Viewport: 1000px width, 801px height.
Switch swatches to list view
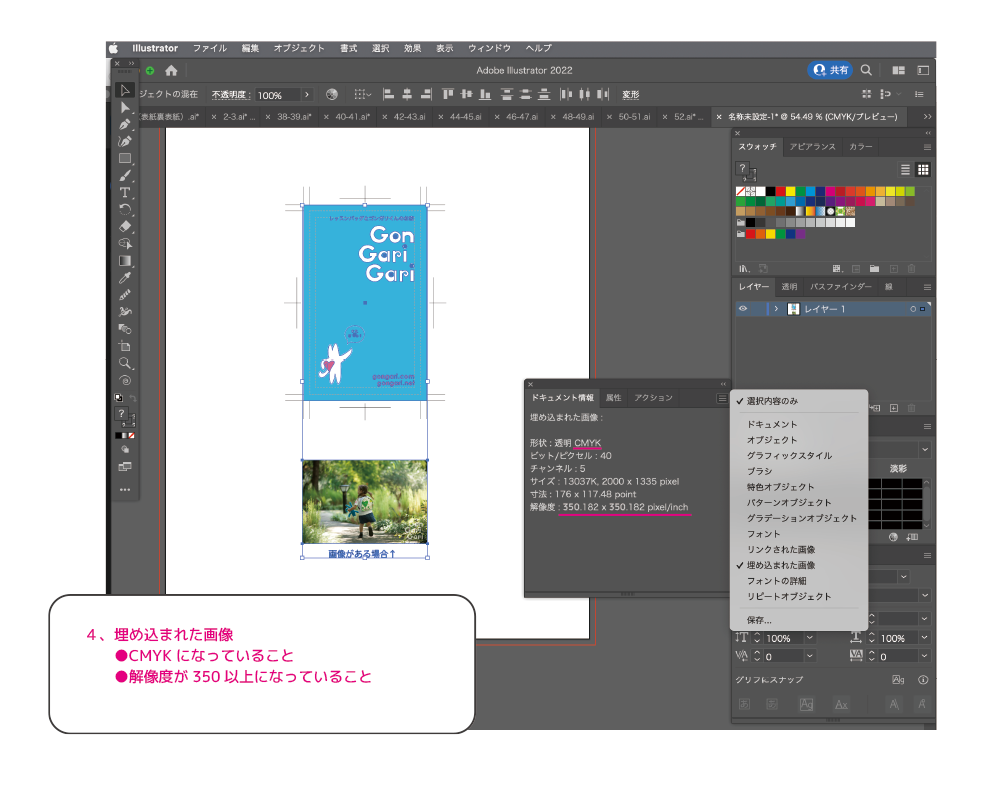(x=905, y=170)
